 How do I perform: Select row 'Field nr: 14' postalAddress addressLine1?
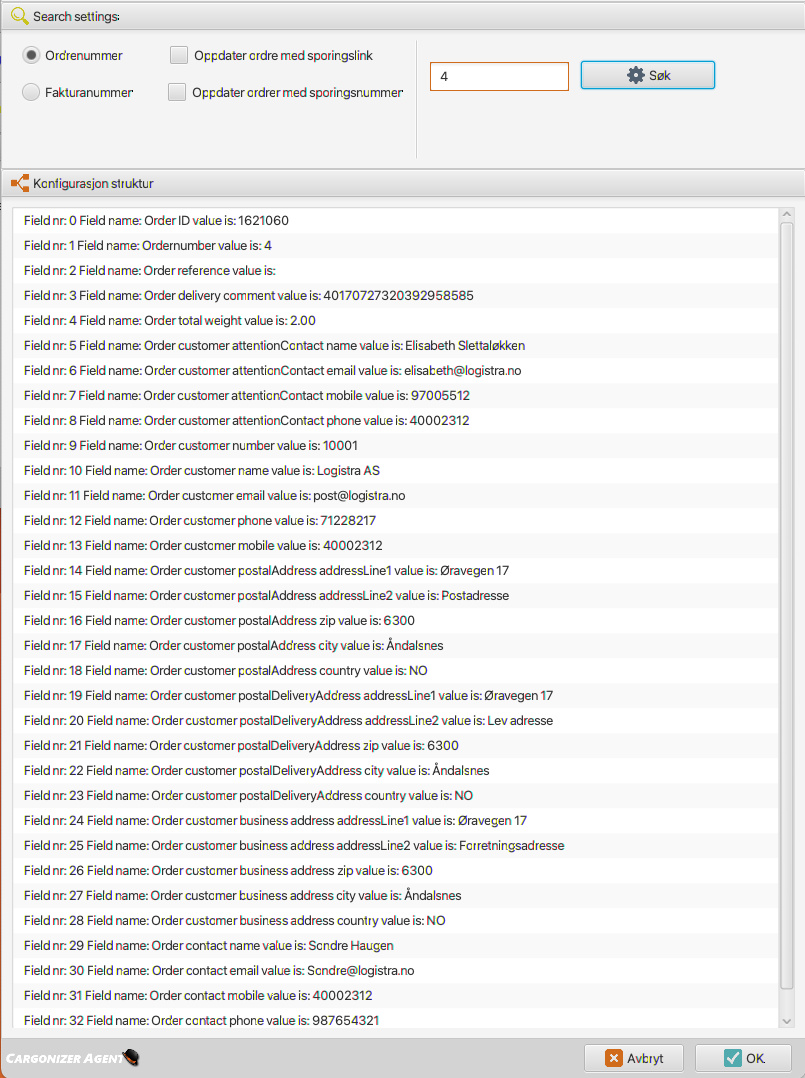(x=395, y=571)
